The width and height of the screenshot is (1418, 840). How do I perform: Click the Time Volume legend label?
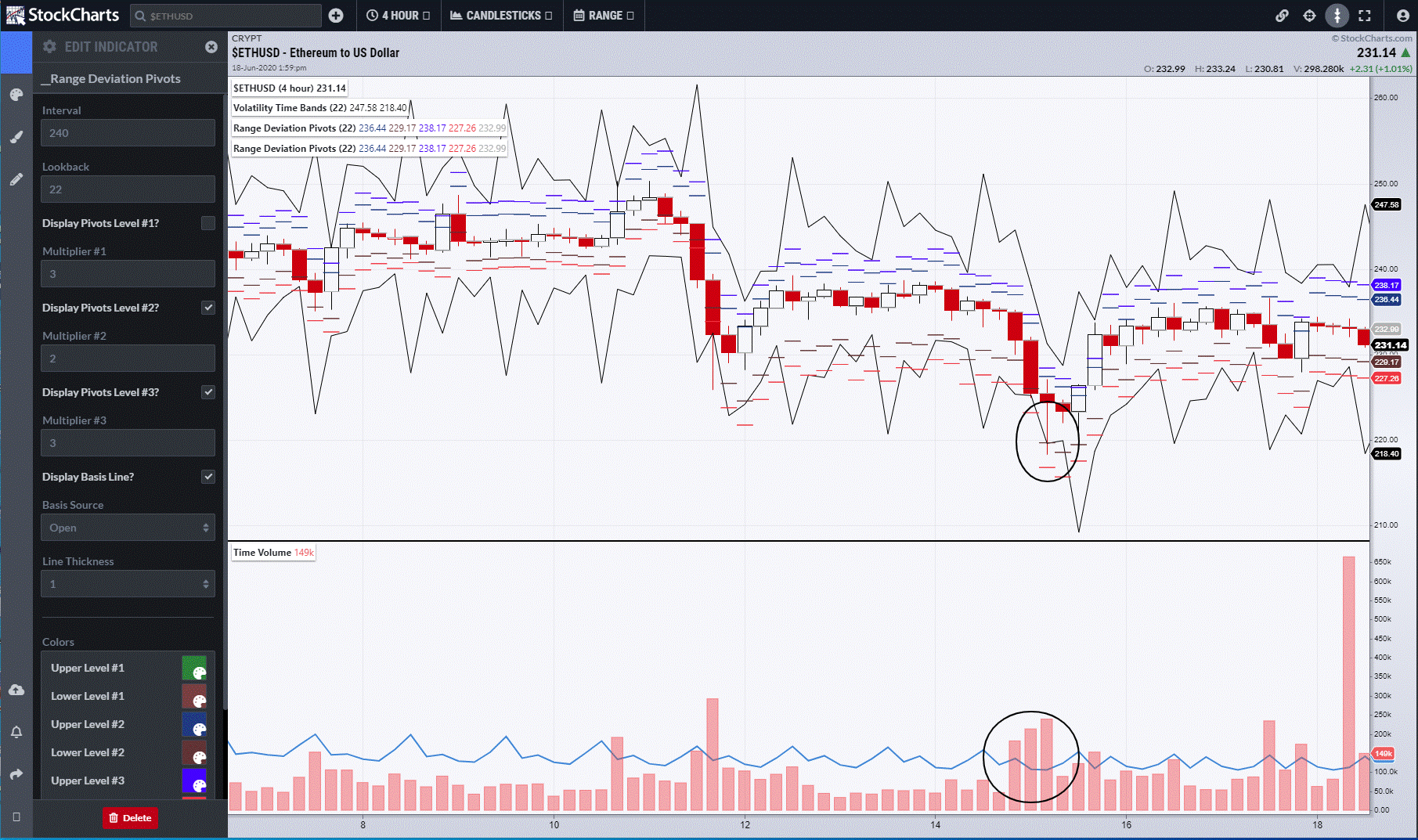click(273, 553)
